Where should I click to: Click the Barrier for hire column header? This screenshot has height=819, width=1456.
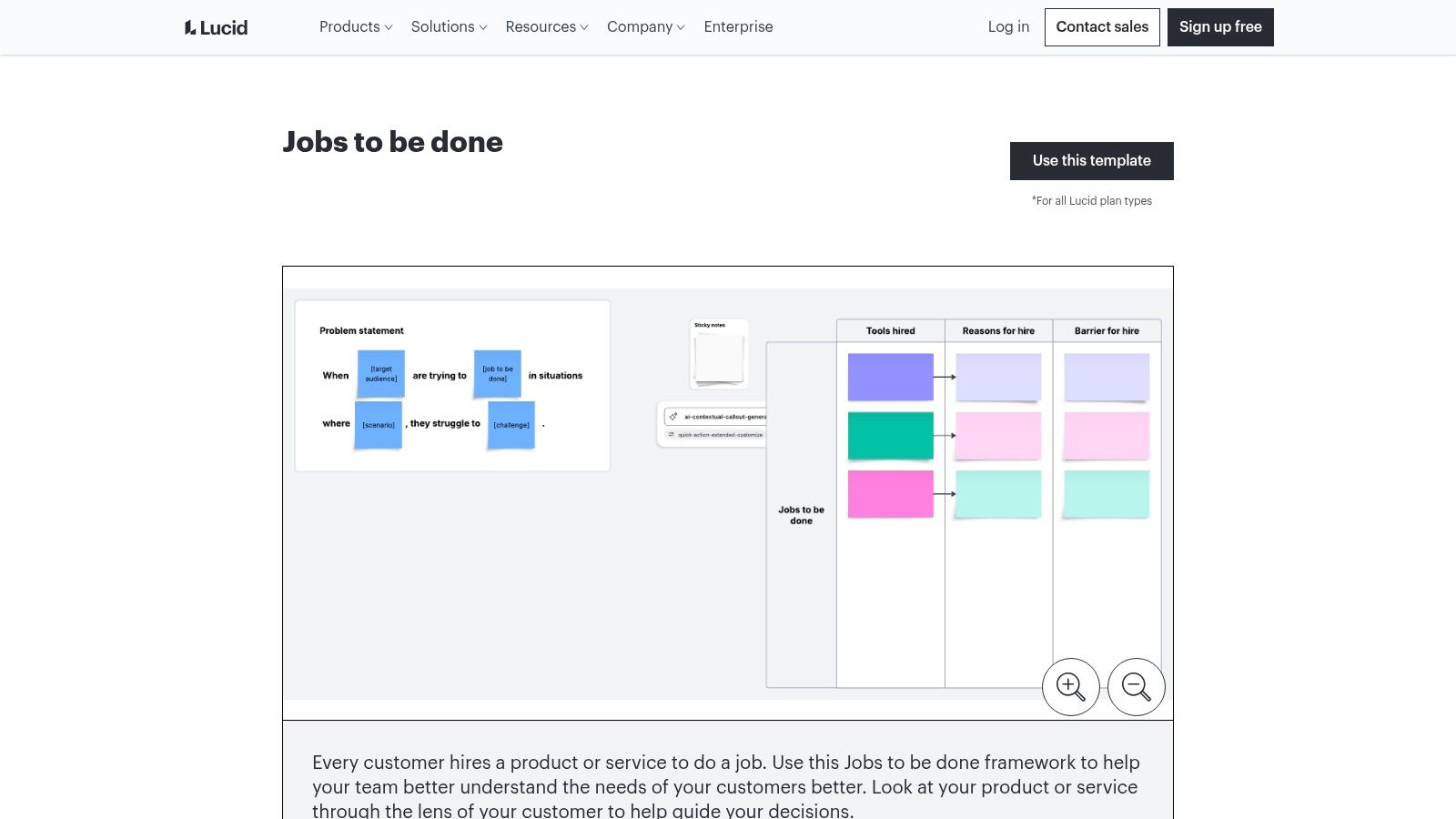(x=1107, y=331)
